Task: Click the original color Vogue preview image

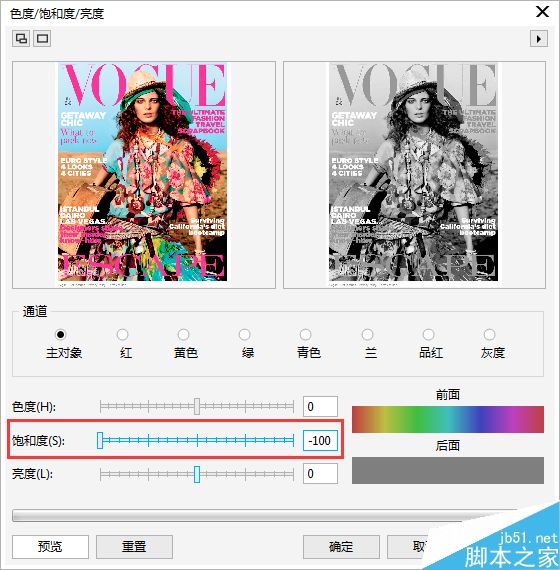Action: point(143,173)
